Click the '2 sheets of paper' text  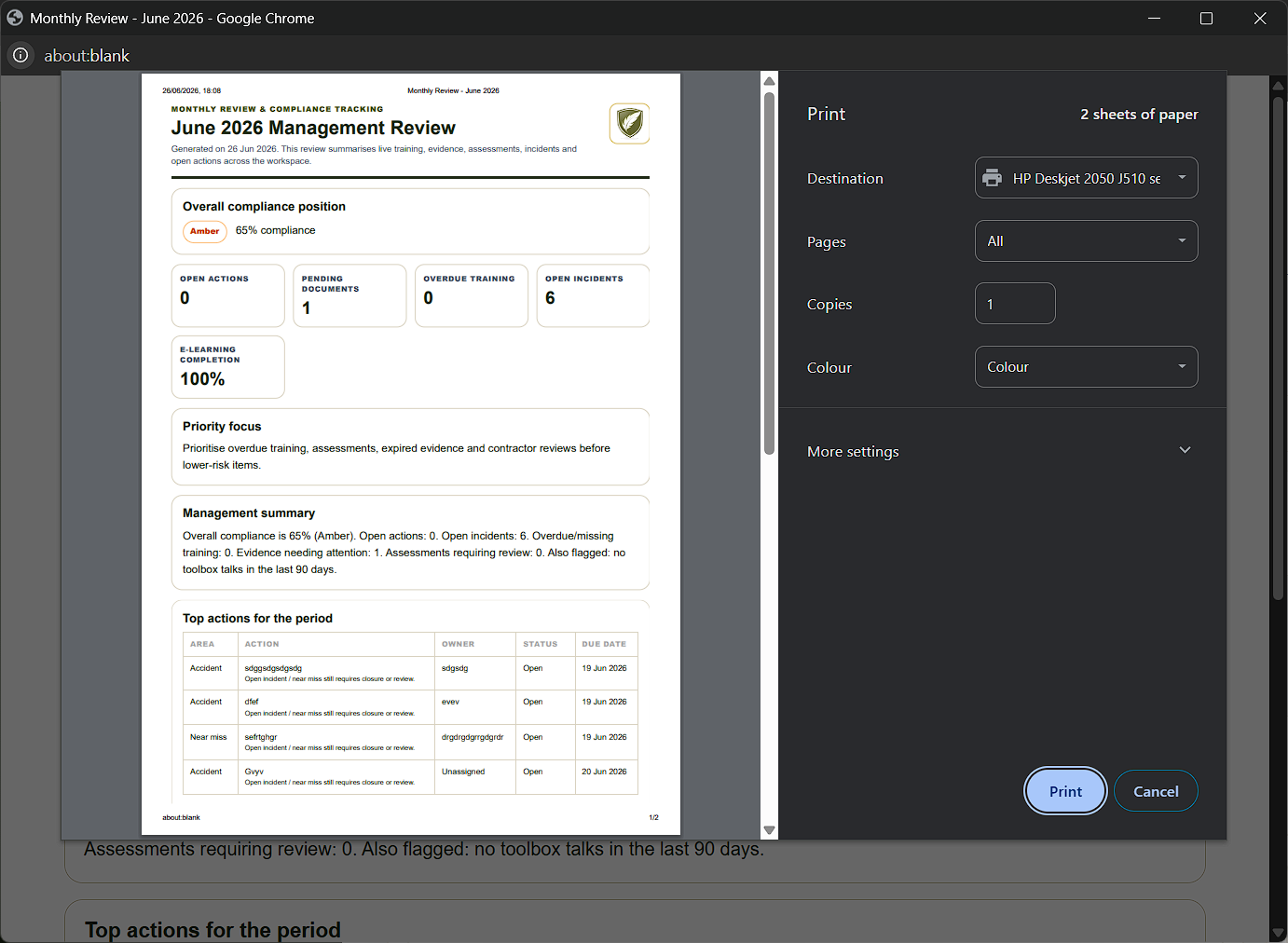[x=1139, y=115]
